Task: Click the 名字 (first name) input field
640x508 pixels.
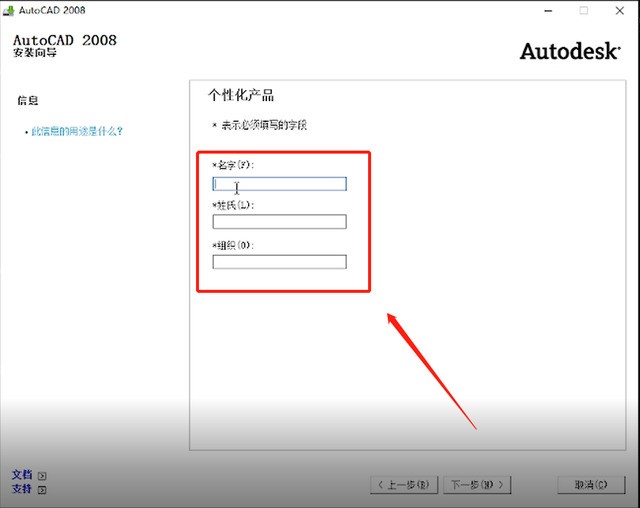Action: (280, 184)
